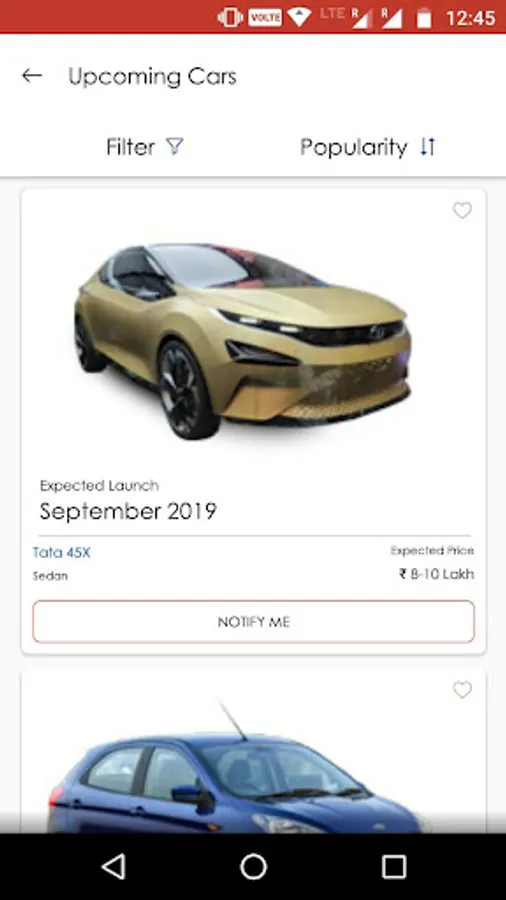Tap the Upcoming Cars page title
This screenshot has width=506, height=900.
click(152, 76)
